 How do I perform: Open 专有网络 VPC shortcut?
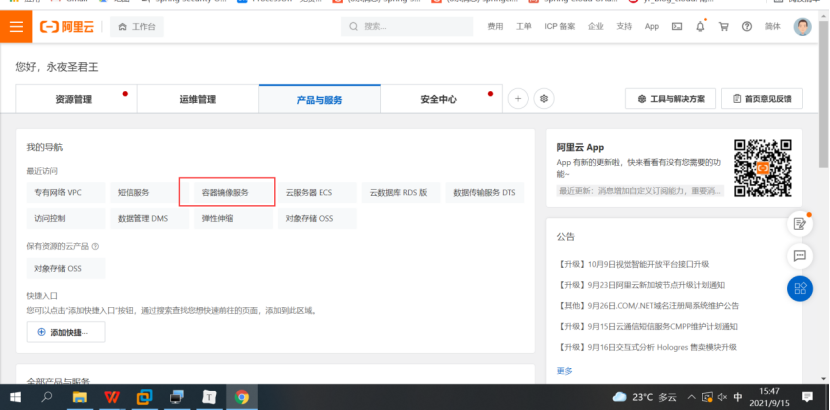(66, 193)
